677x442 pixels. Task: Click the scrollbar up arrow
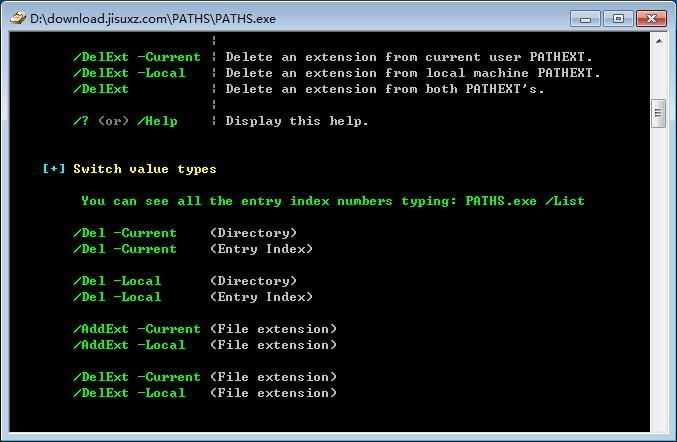click(x=659, y=41)
